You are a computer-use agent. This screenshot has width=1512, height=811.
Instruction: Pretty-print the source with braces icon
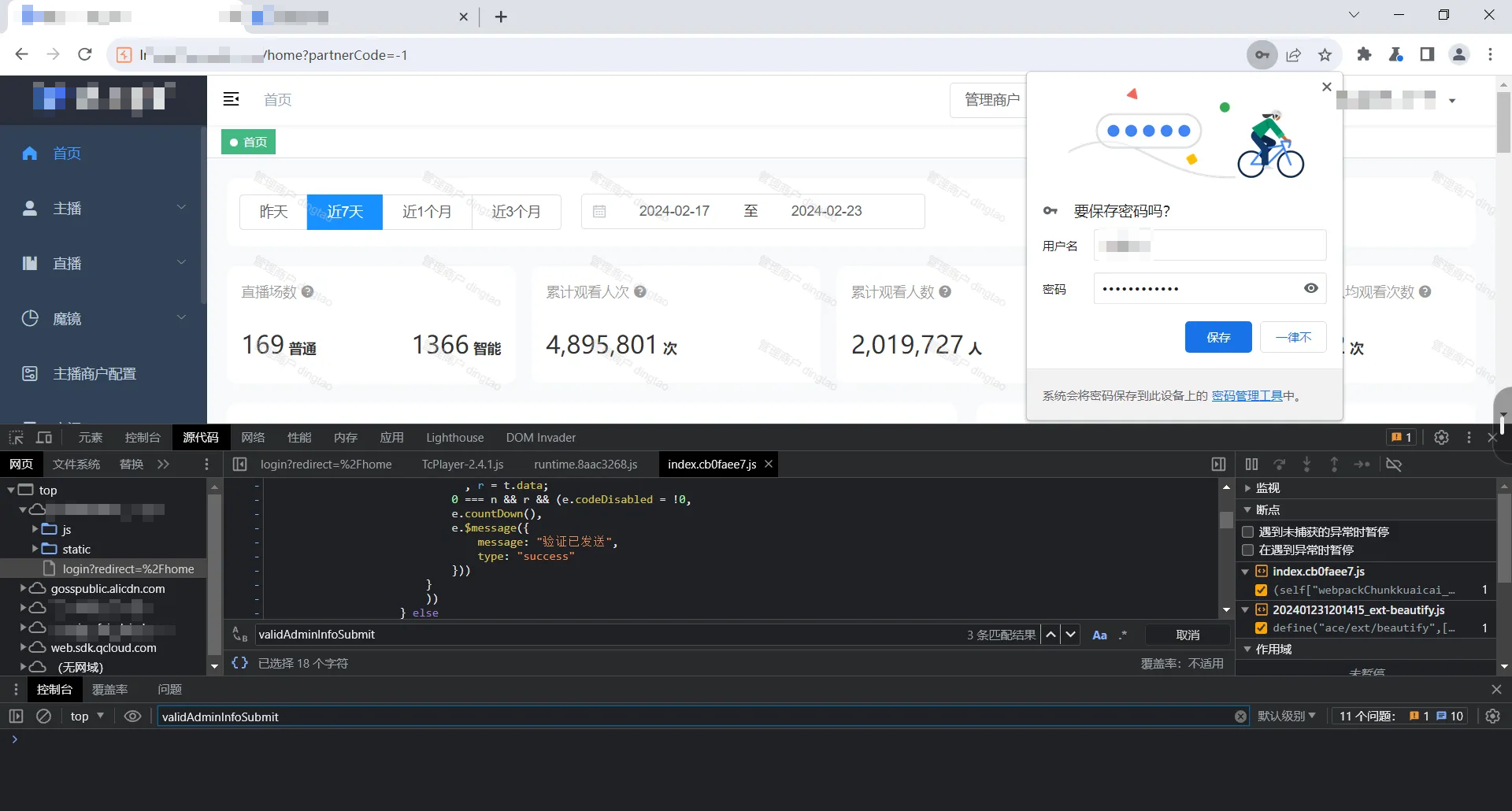[x=240, y=663]
